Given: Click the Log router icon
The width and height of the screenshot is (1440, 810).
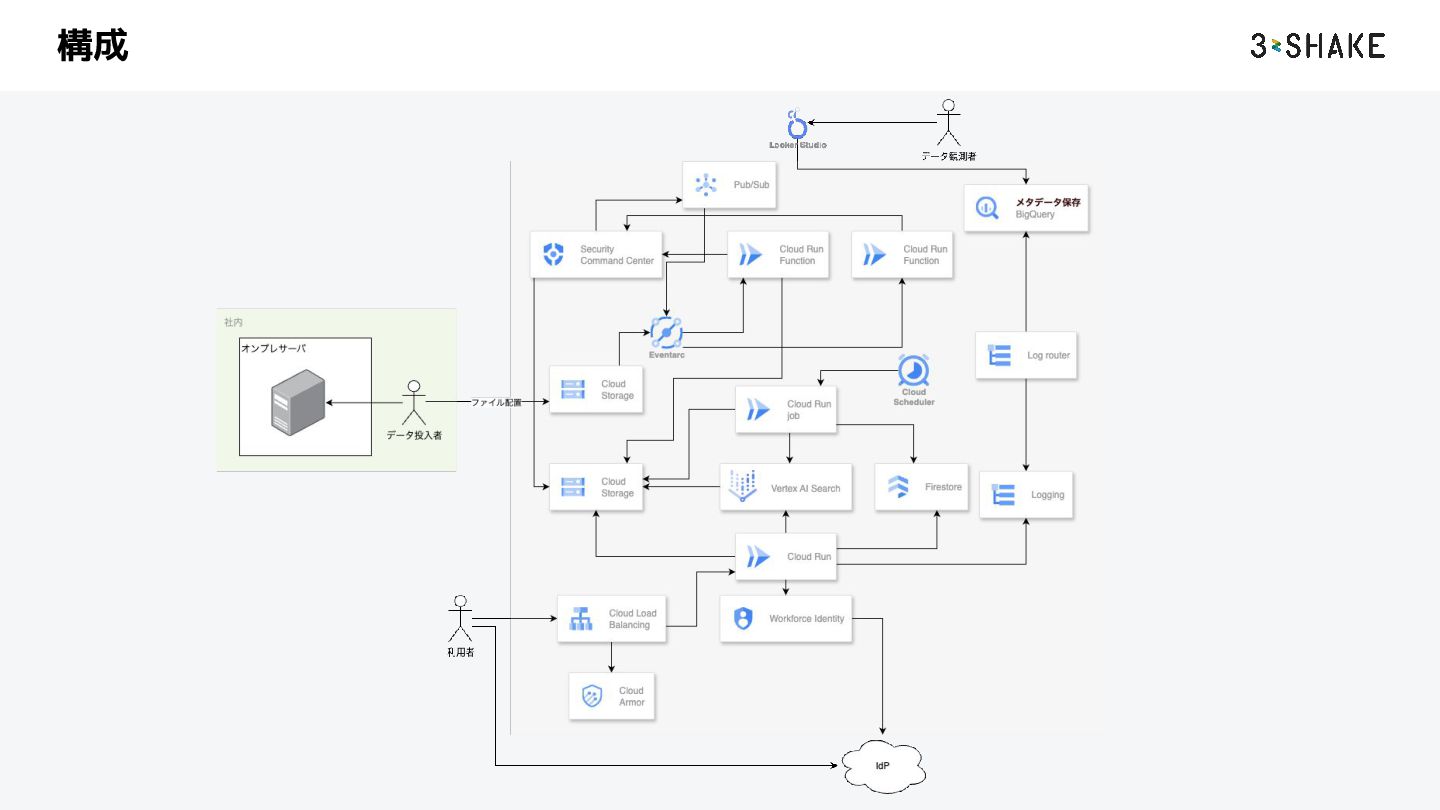Looking at the screenshot, I should 999,355.
